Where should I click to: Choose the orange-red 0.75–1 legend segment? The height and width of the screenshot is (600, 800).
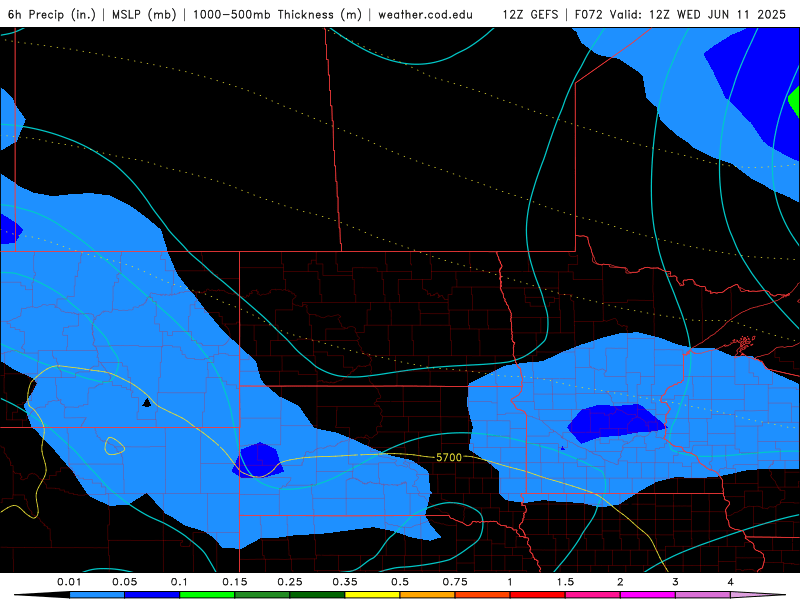tap(483, 595)
